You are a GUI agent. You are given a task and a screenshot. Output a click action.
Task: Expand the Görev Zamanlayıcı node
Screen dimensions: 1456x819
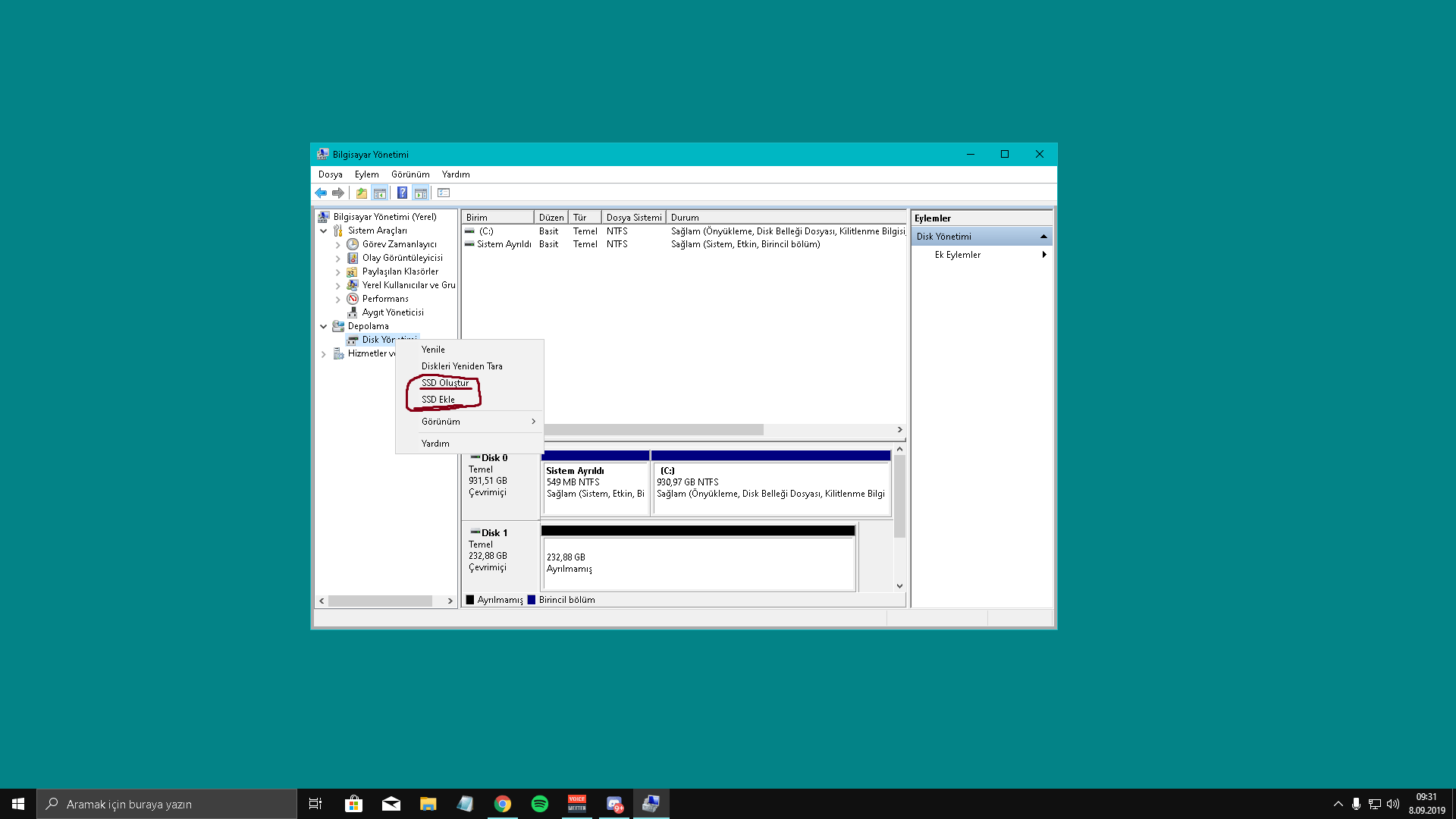(338, 245)
